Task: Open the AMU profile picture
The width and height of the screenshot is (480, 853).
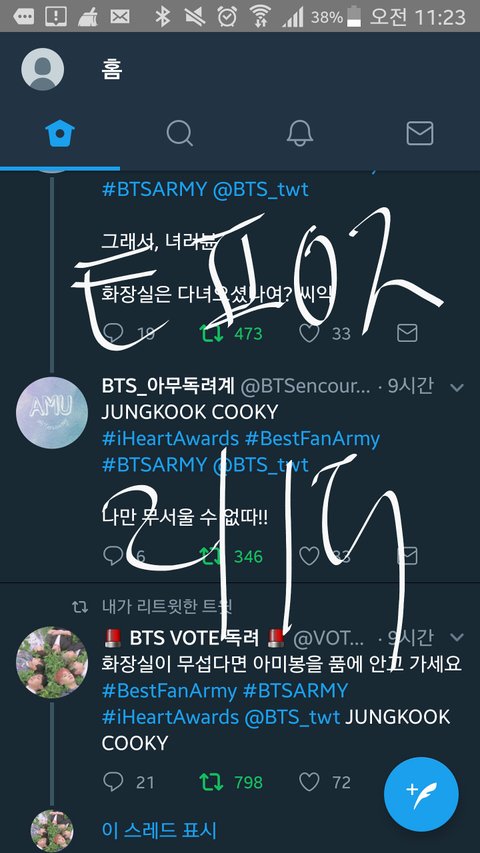Action: coord(52,412)
